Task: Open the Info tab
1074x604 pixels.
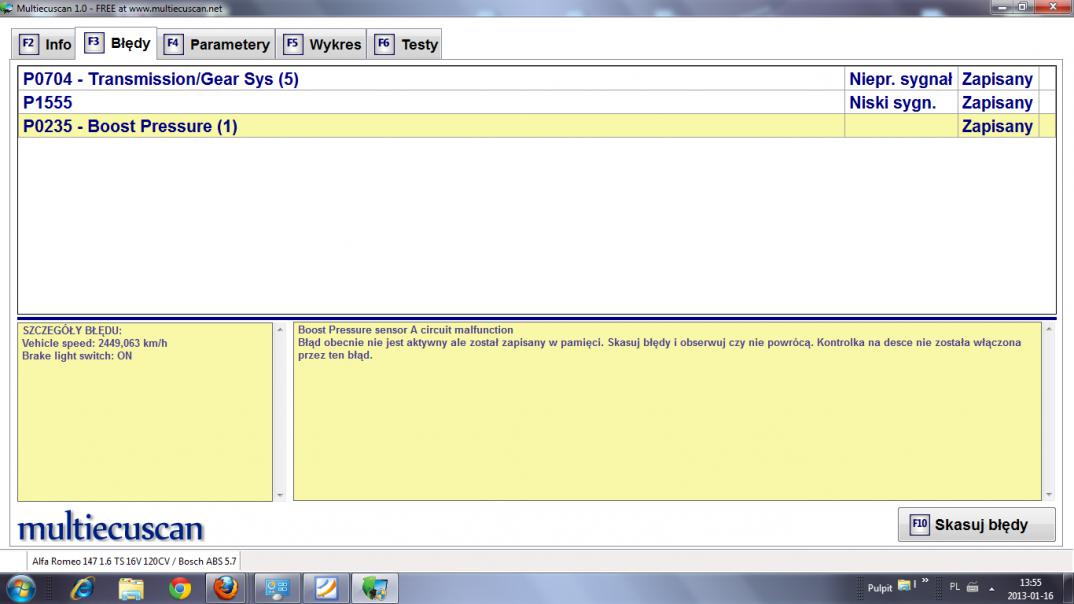Action: point(45,45)
